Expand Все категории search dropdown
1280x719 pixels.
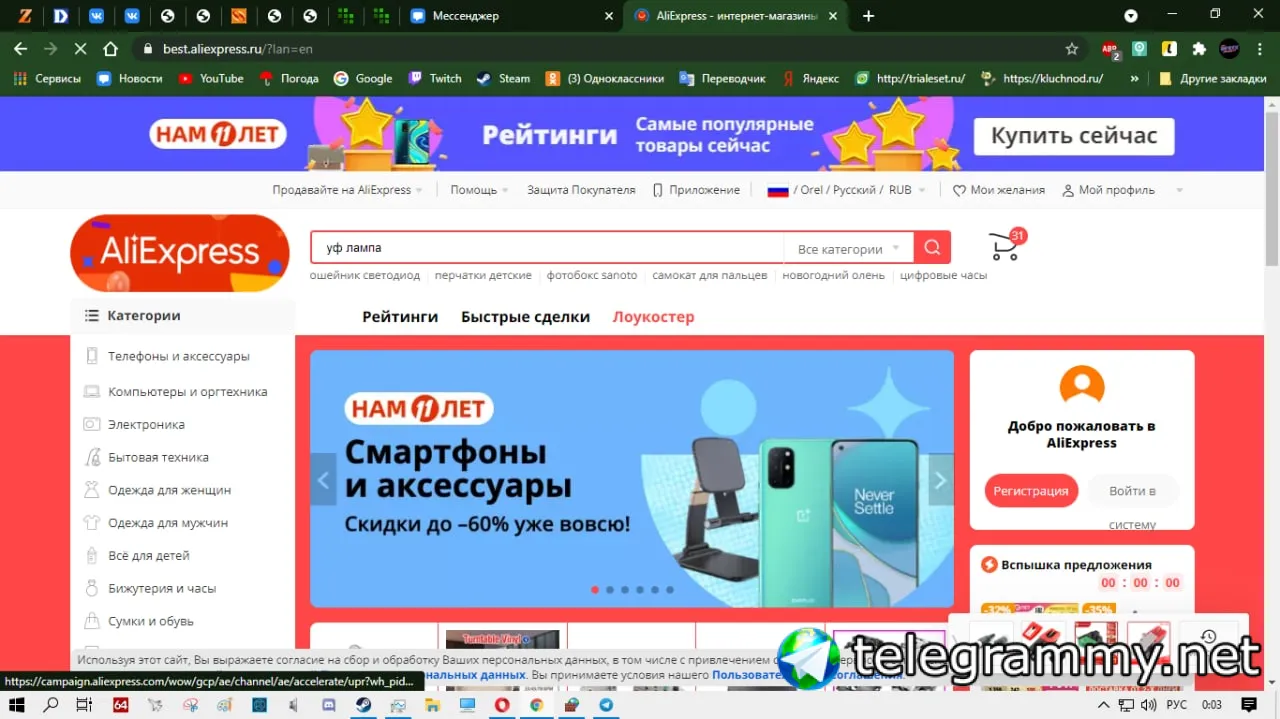849,249
